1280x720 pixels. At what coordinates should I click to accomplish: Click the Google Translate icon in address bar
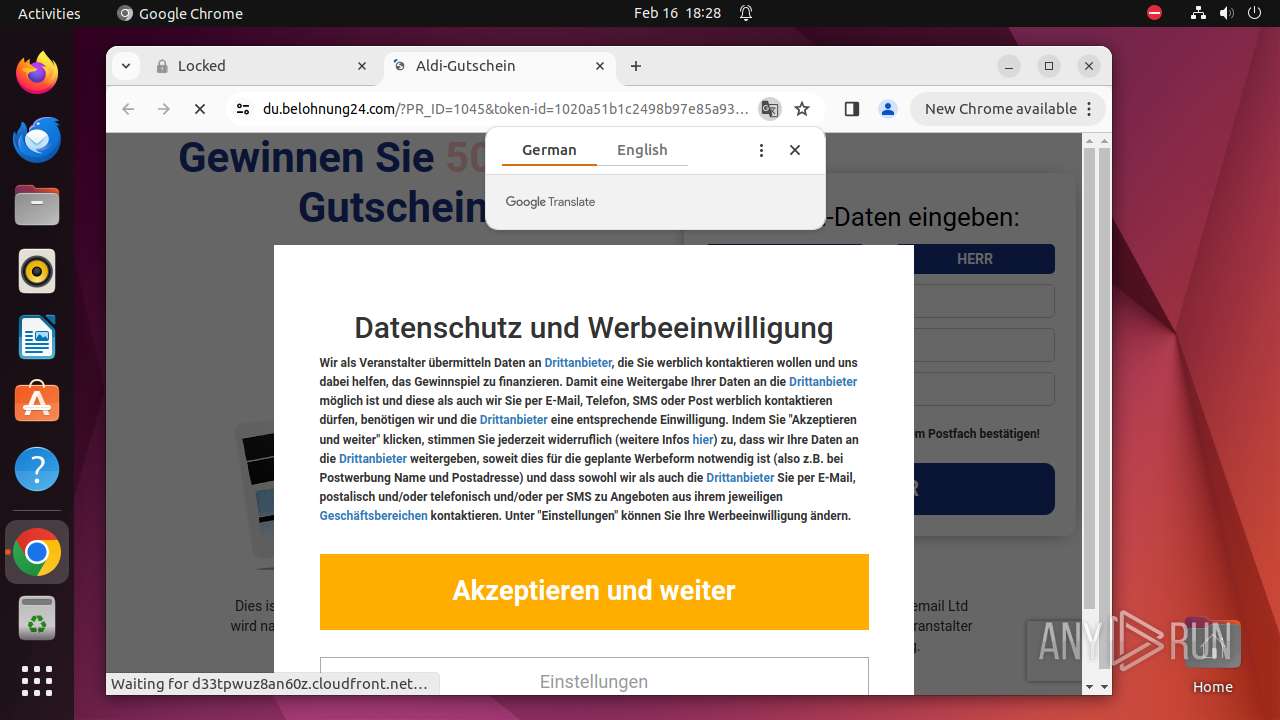point(769,109)
